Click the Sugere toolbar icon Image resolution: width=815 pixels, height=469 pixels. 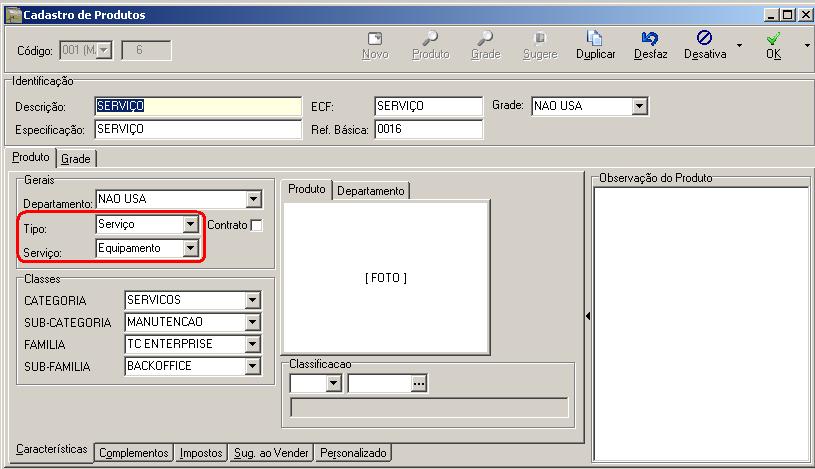(x=540, y=38)
